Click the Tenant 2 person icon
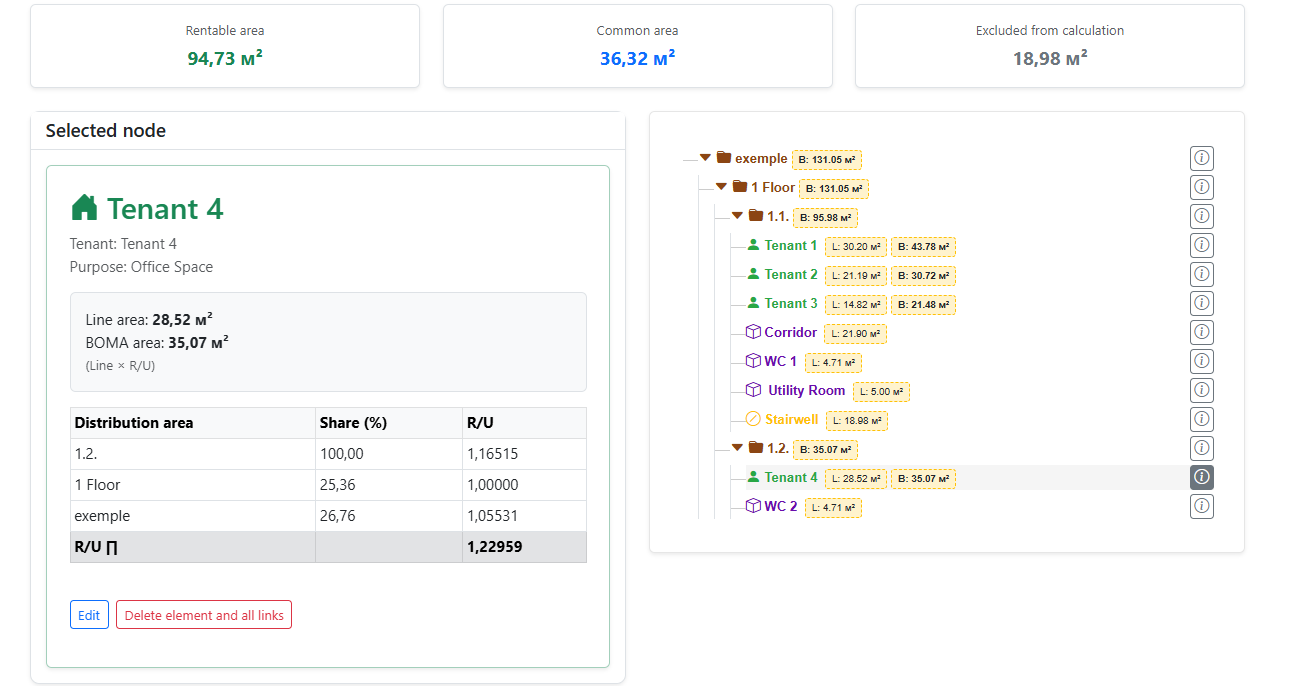This screenshot has height=686, width=1298. 753,274
